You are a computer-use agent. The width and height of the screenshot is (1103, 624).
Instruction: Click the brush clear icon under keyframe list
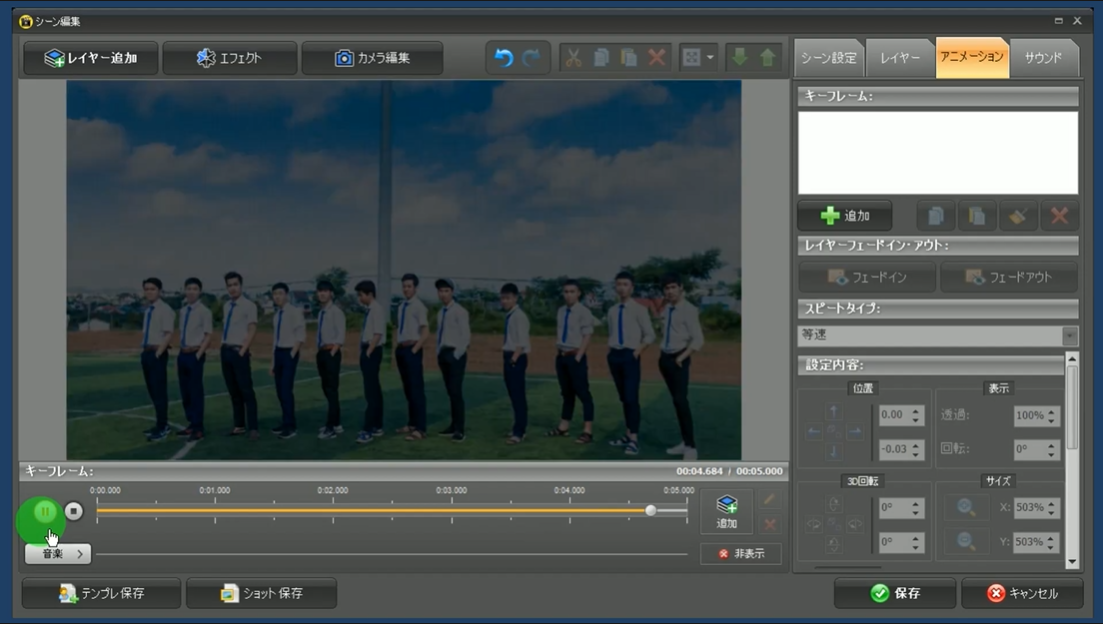point(1017,216)
